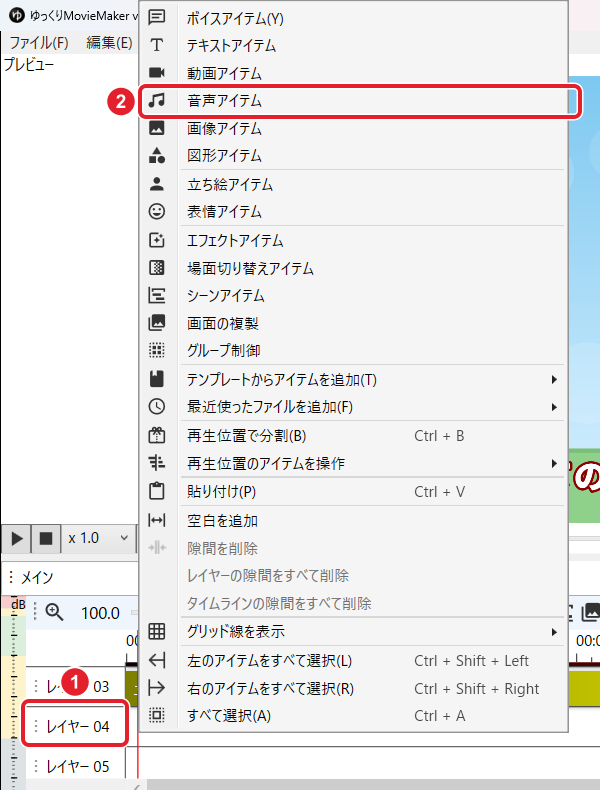Click the music note audio icon
The height and width of the screenshot is (790, 600).
(x=157, y=100)
